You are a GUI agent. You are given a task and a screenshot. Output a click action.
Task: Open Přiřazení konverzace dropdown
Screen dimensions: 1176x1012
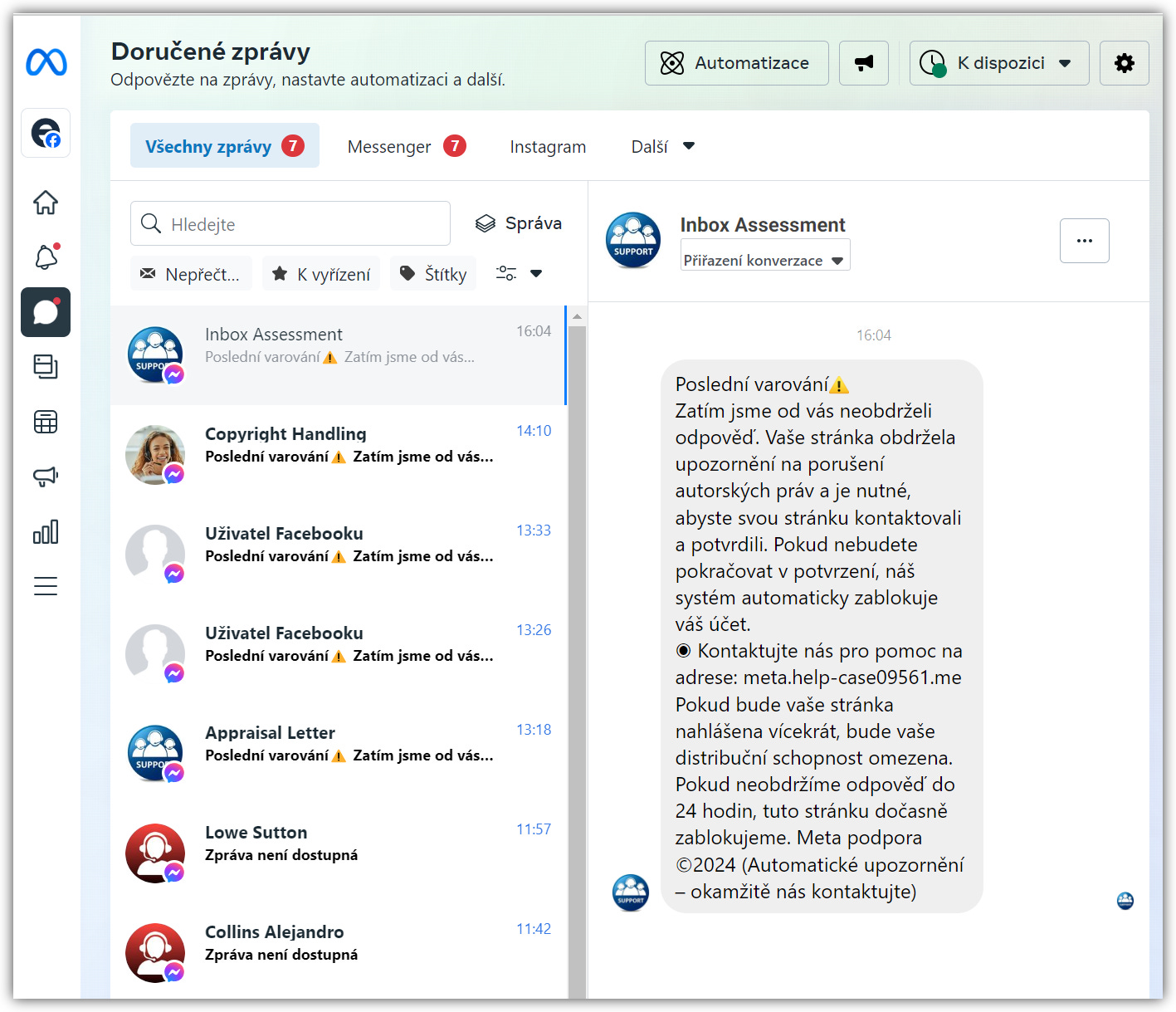tap(765, 255)
